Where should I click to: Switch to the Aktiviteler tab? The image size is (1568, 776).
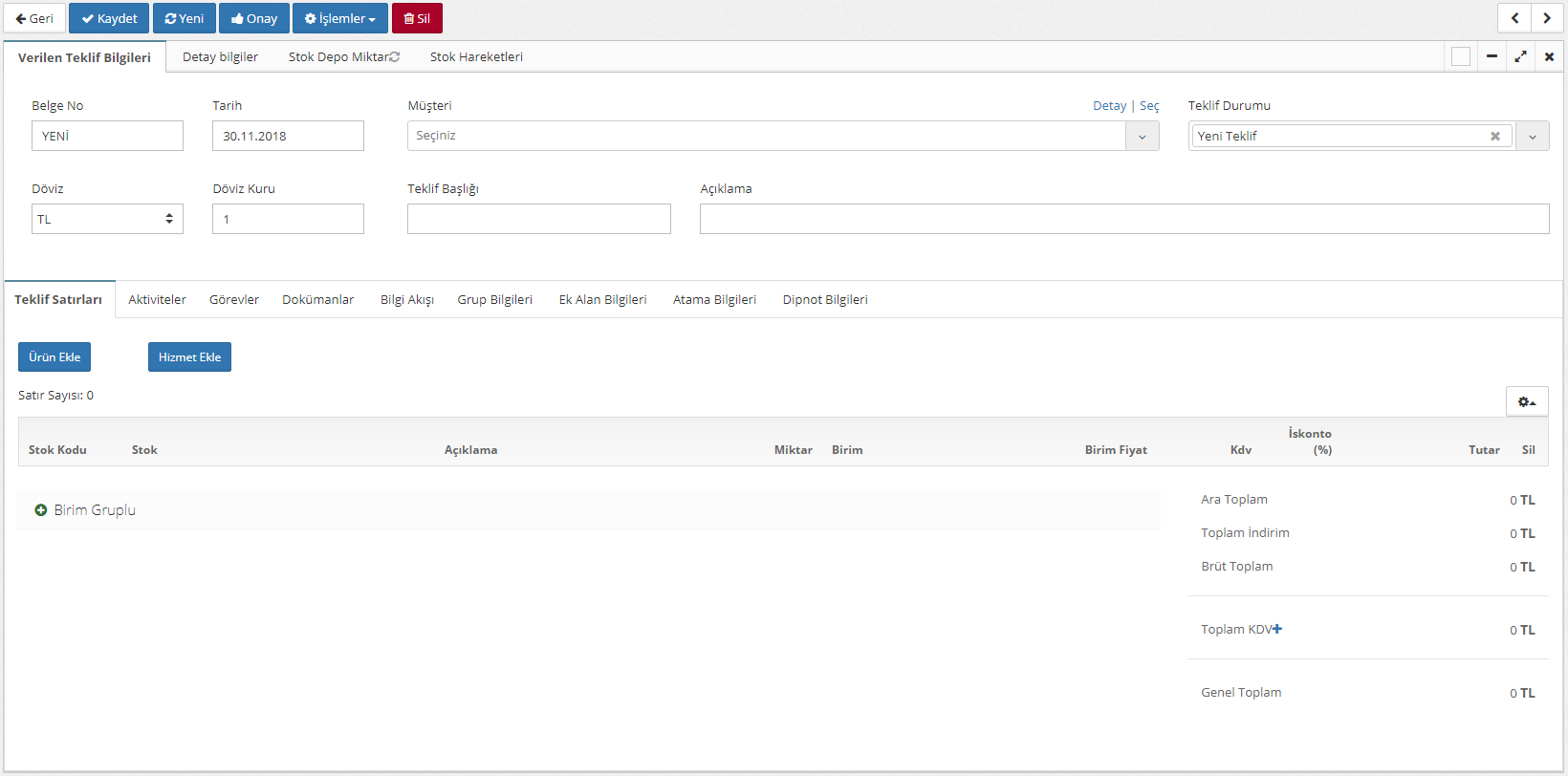point(157,300)
